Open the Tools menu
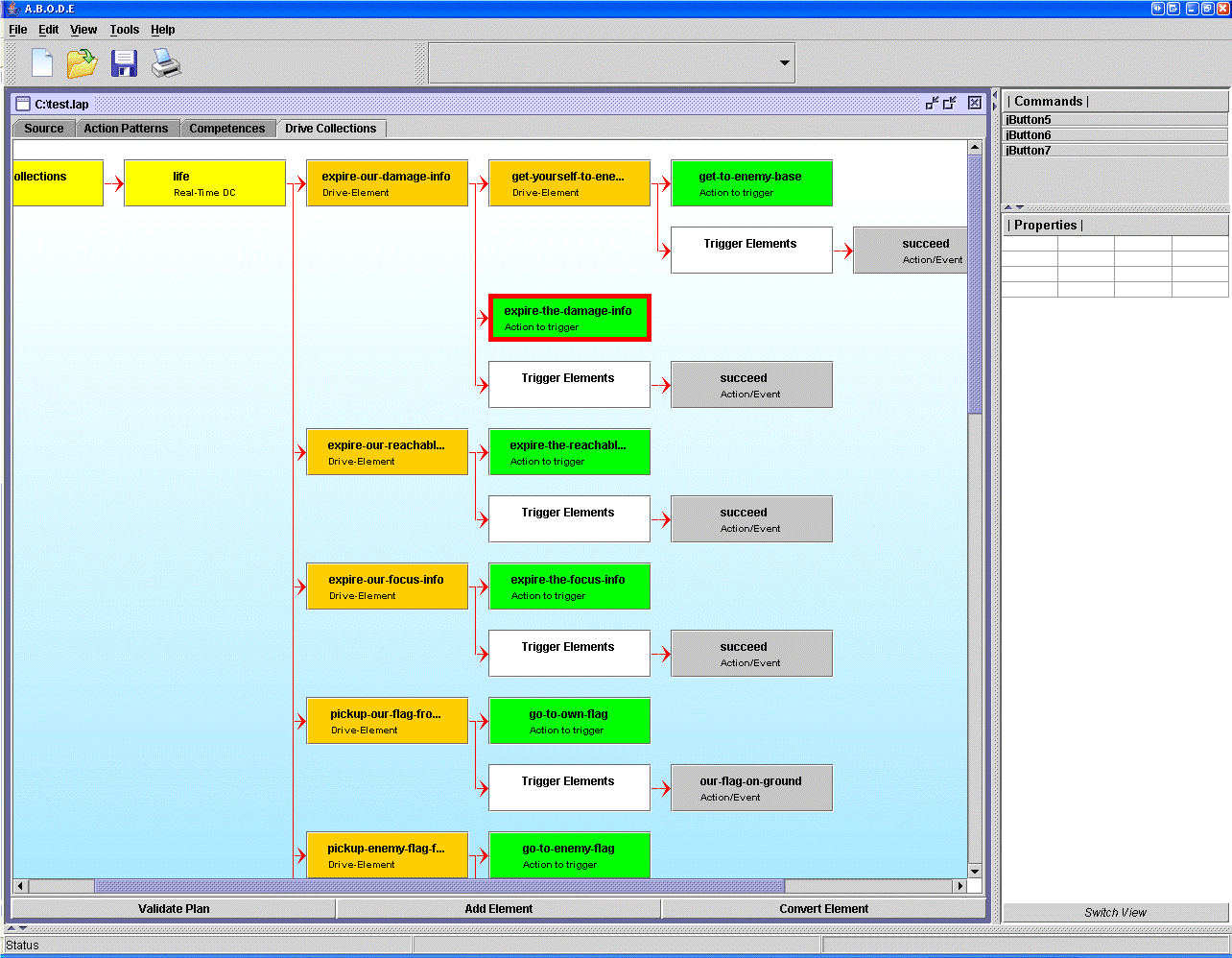1232x958 pixels. click(124, 30)
